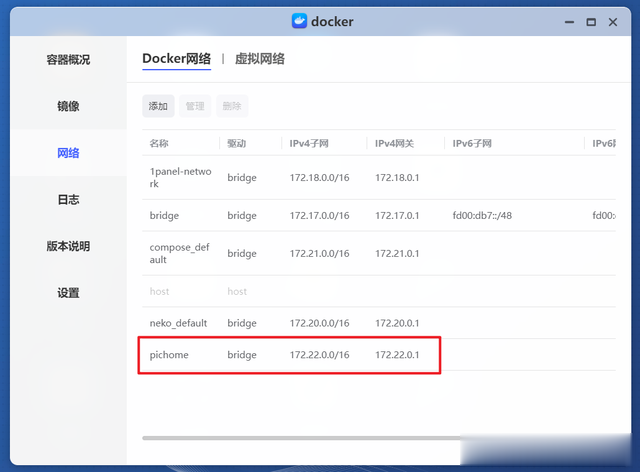This screenshot has height=472, width=640.
Task: Click the IPv4子网 column header
Action: tap(309, 143)
